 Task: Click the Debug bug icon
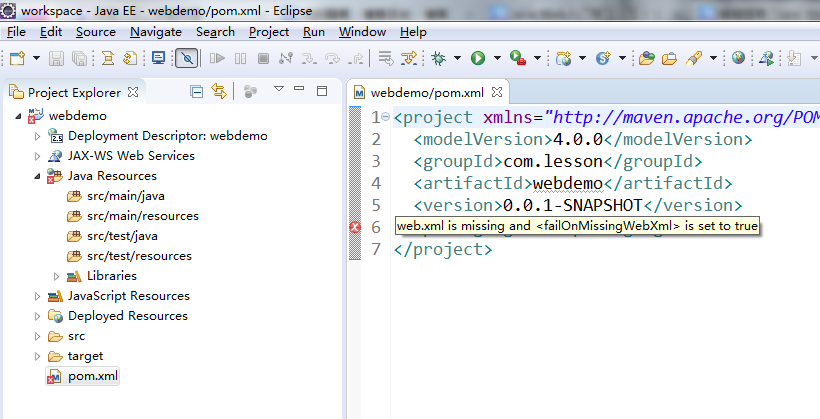pos(438,58)
